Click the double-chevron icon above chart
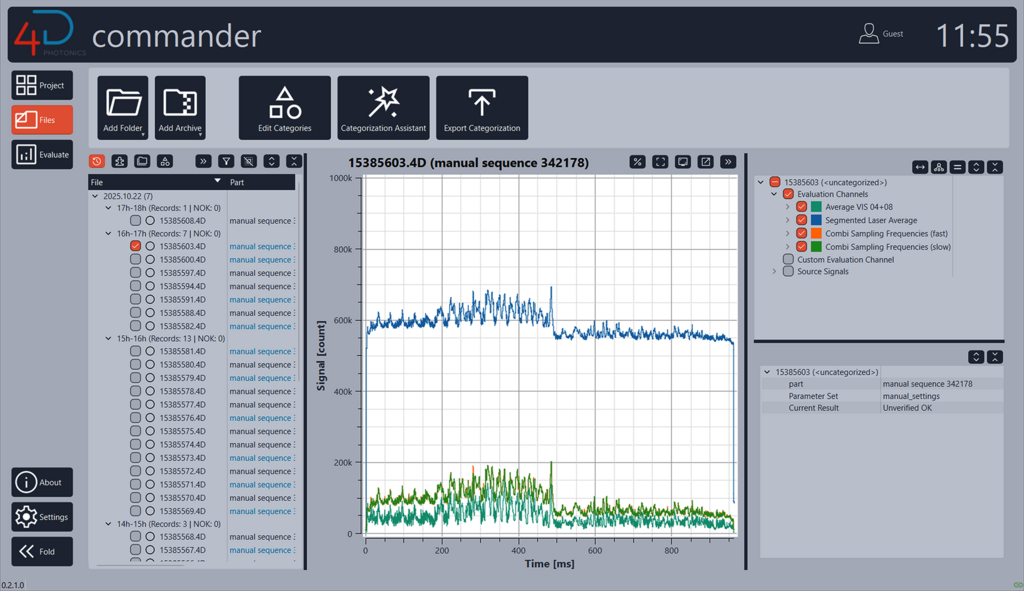This screenshot has width=1024, height=591. click(x=728, y=162)
